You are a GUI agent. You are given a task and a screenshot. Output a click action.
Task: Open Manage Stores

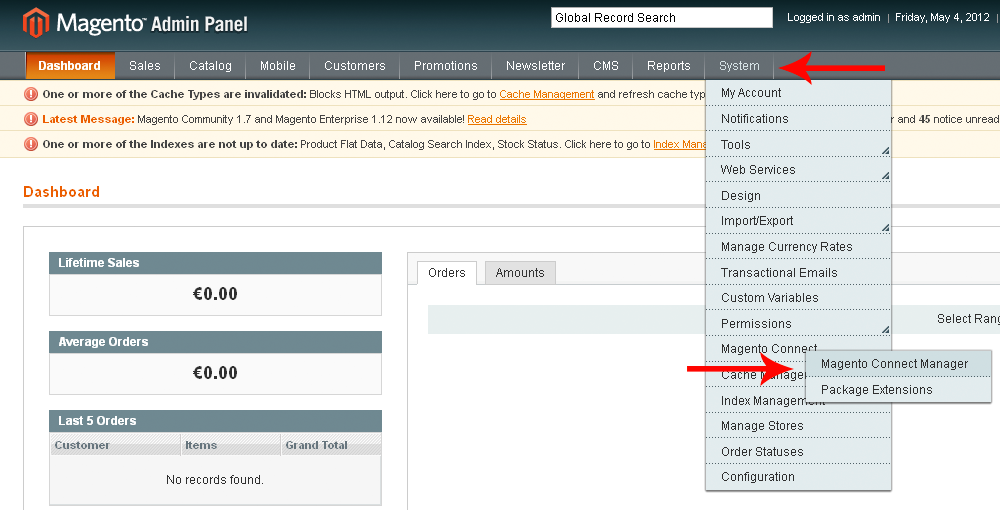[798, 426]
